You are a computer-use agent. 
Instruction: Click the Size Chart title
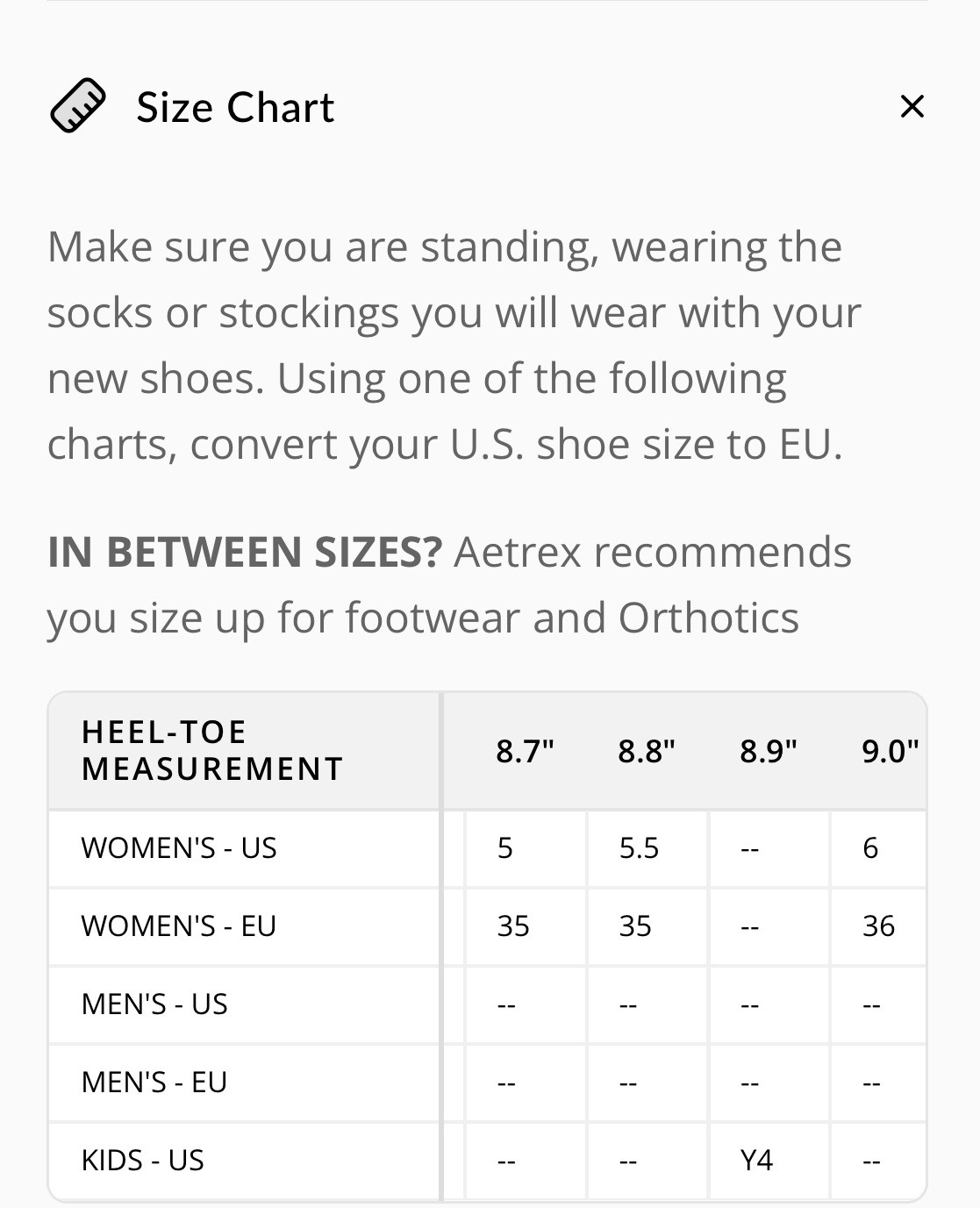coord(235,108)
